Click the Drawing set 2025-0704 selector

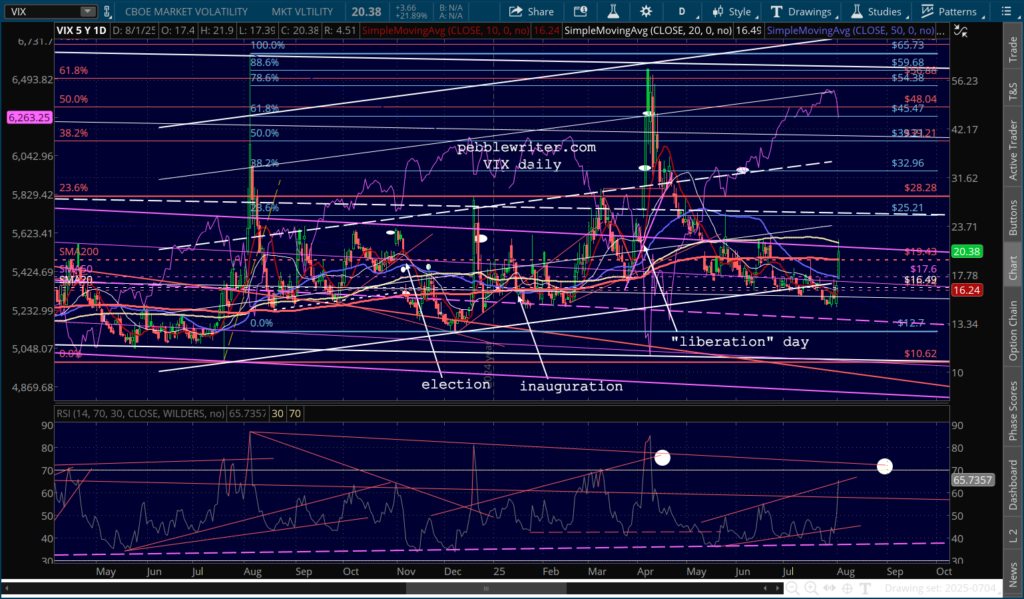[940, 589]
